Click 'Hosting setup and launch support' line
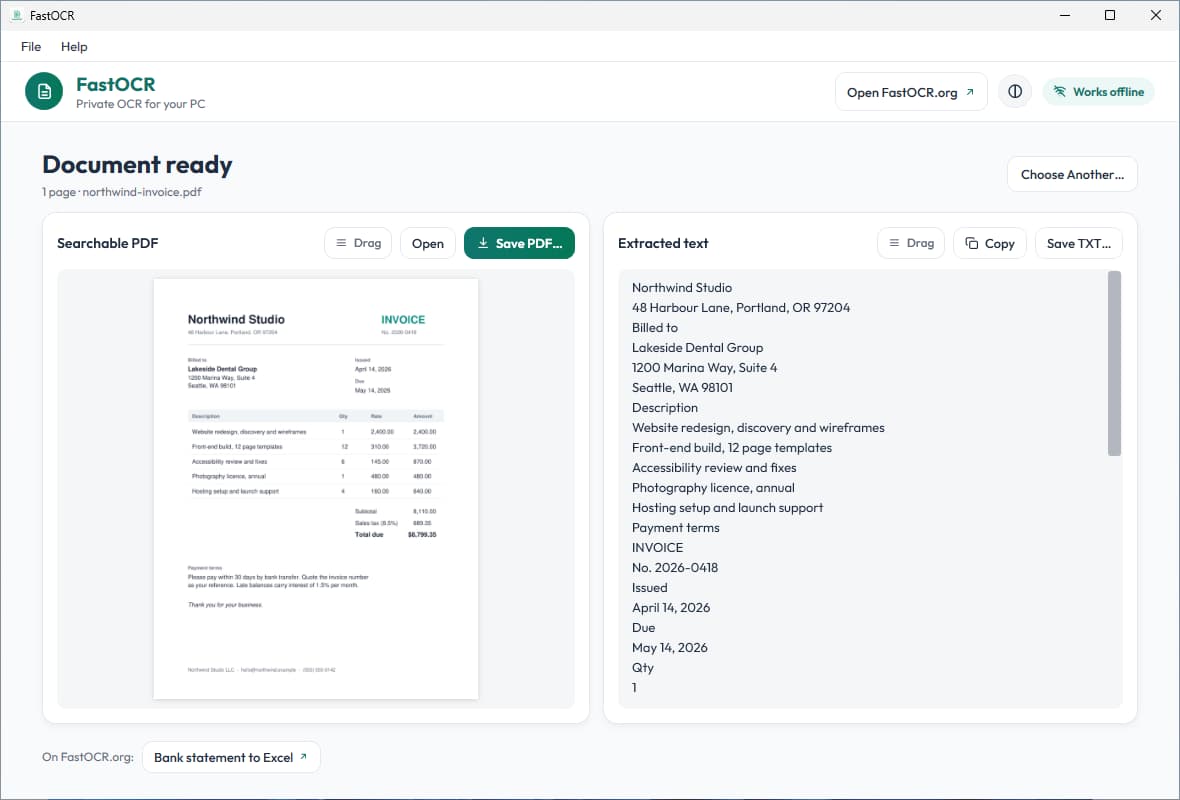 pyautogui.click(x=728, y=507)
